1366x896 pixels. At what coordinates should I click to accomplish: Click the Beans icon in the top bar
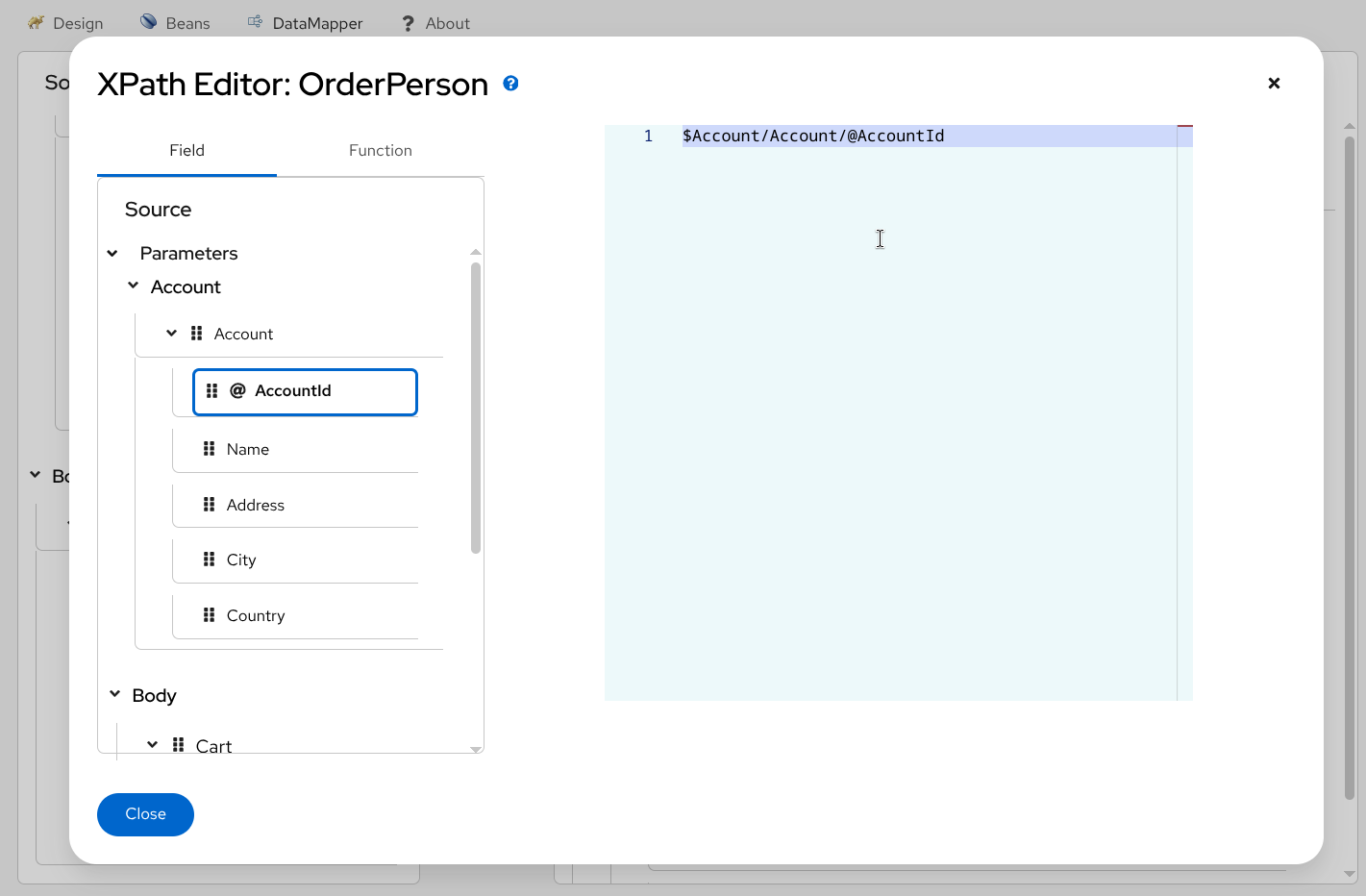[149, 21]
